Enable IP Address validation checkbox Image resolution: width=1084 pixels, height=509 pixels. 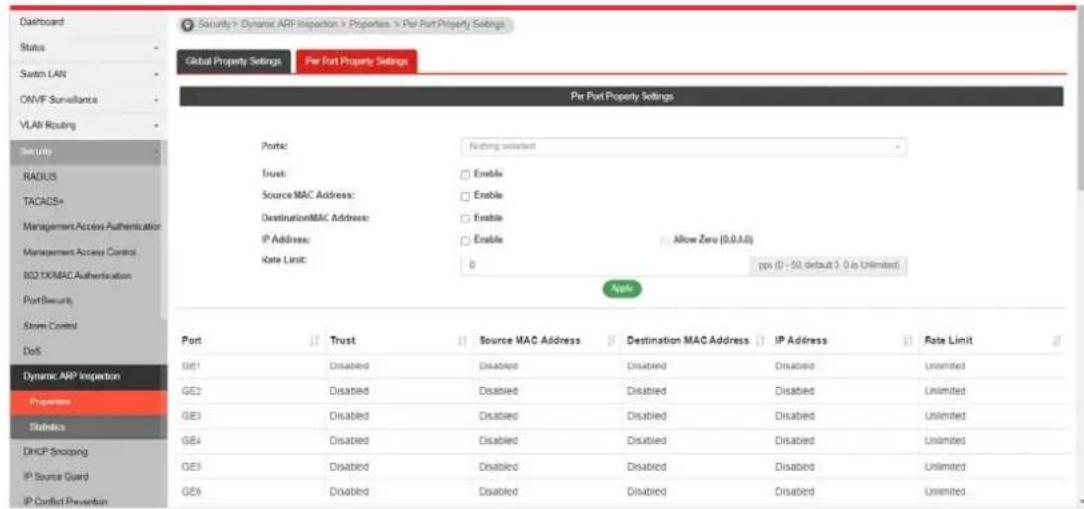pos(465,240)
